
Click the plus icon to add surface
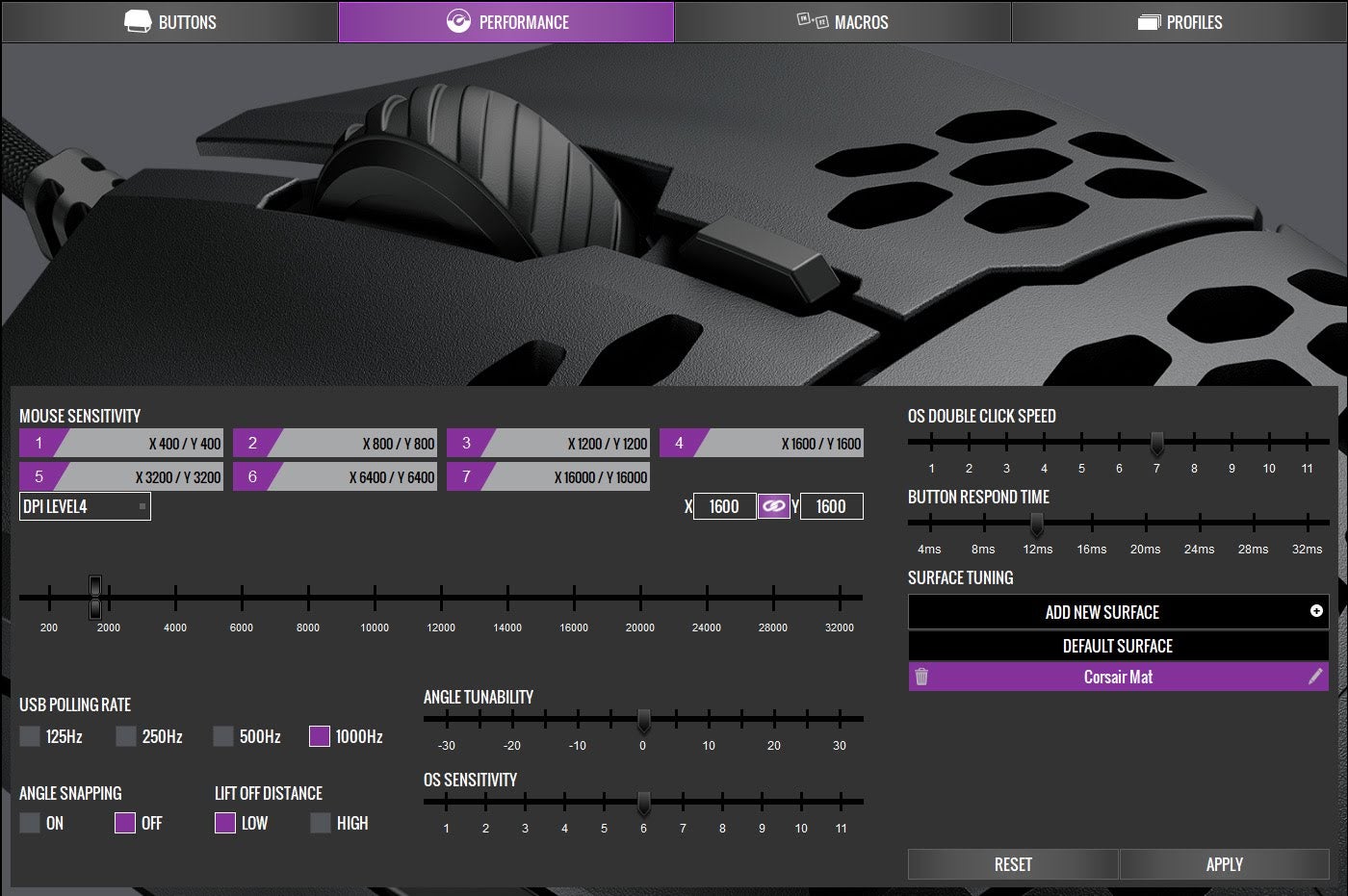[1316, 611]
